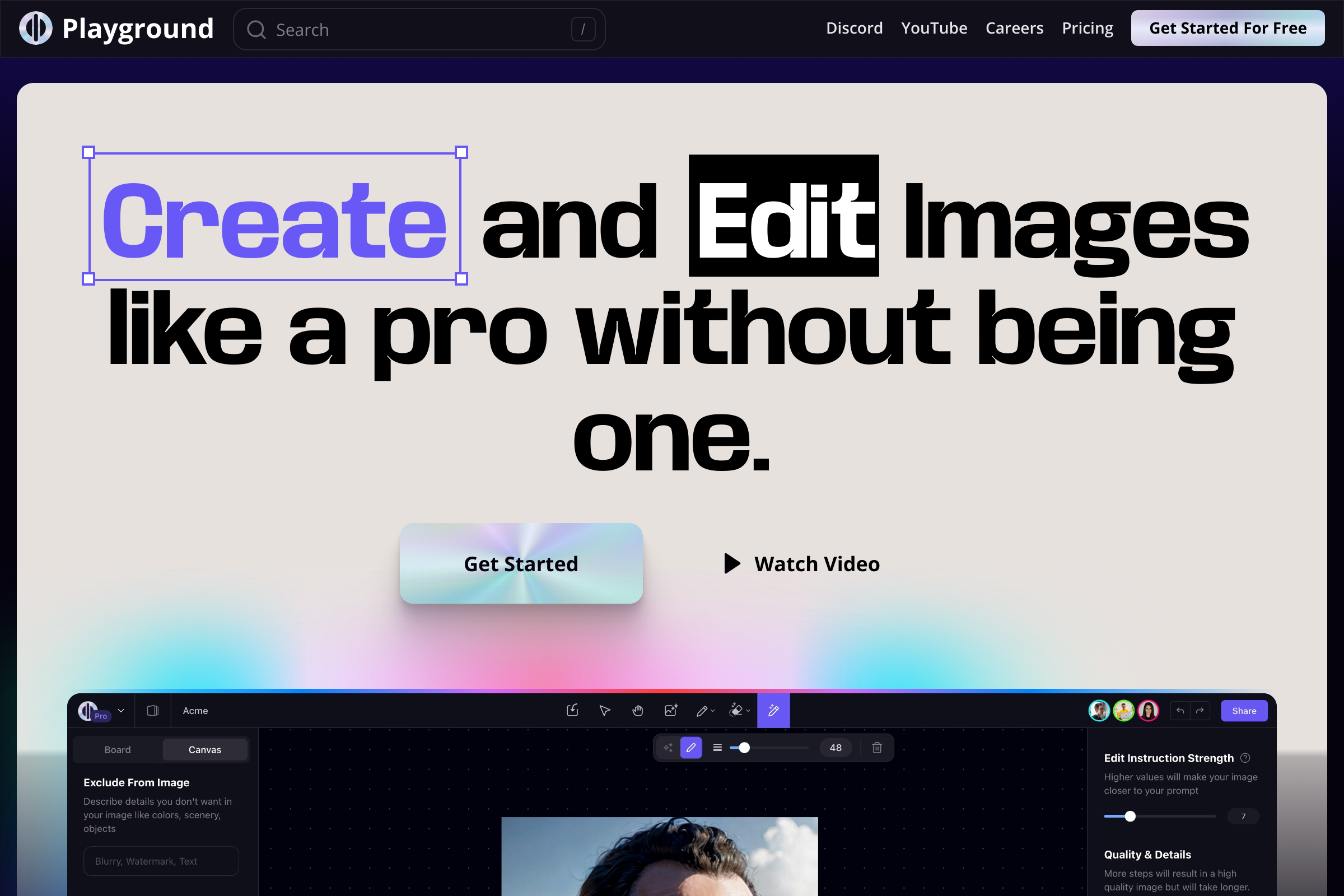
Task: Expand the pencil tool options chevron
Action: [x=712, y=711]
